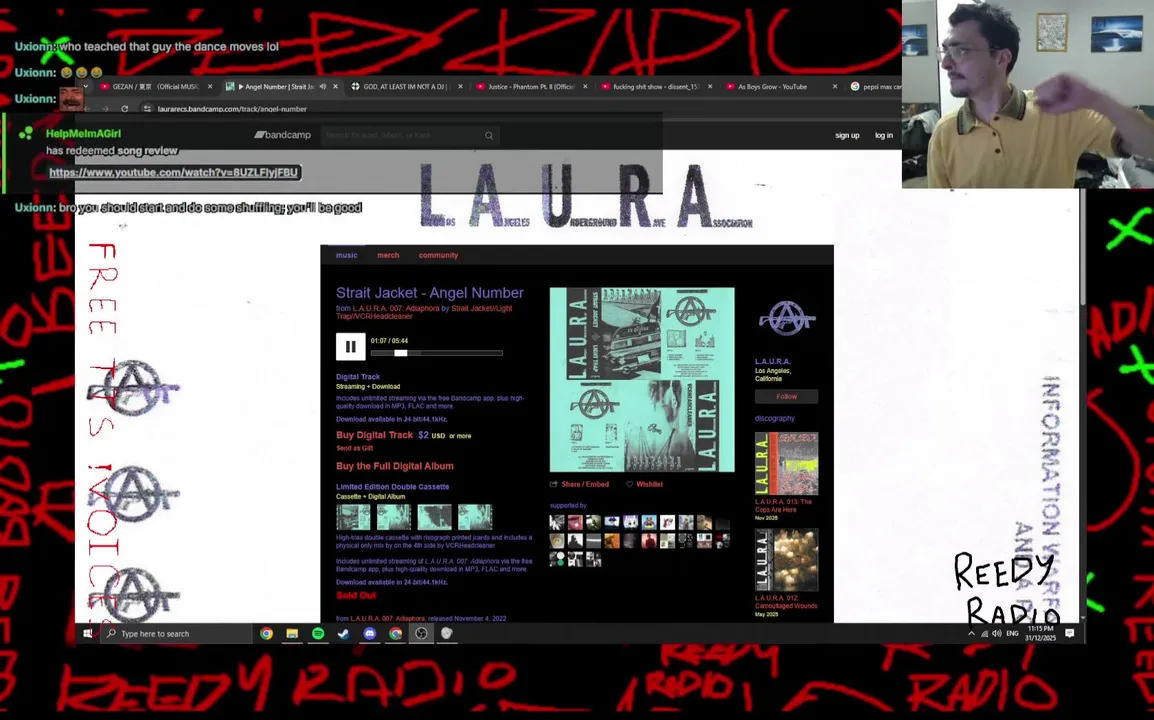Open the community tab
1154x720 pixels.
point(438,255)
